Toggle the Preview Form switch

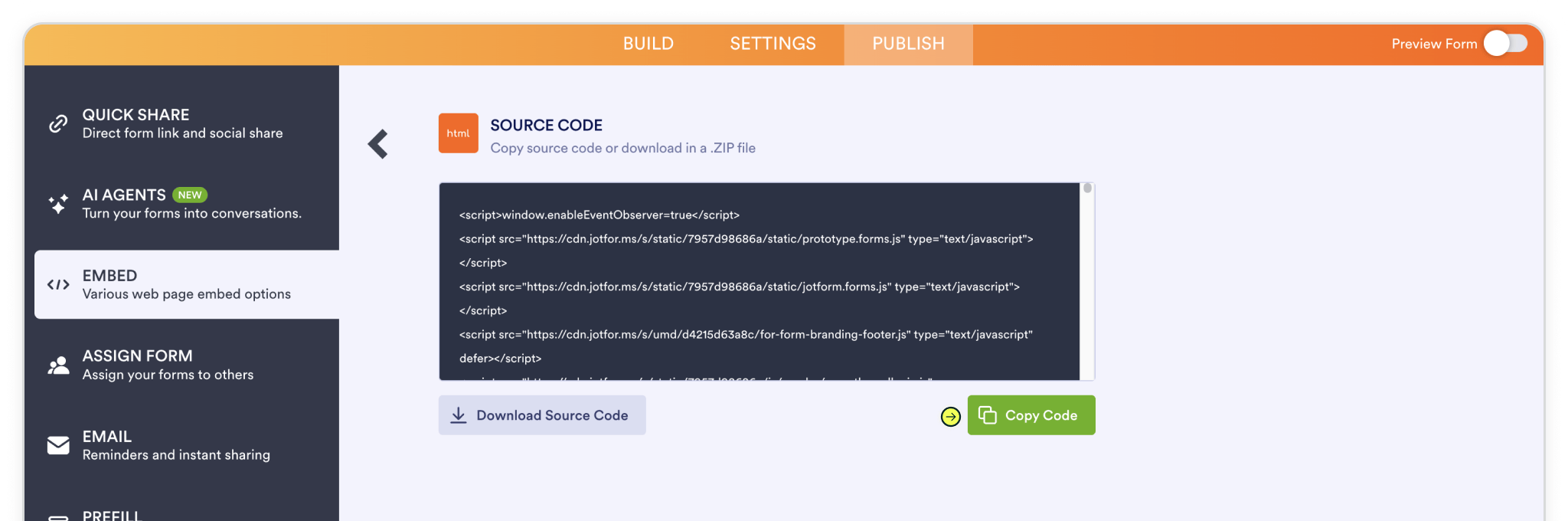tap(1505, 44)
